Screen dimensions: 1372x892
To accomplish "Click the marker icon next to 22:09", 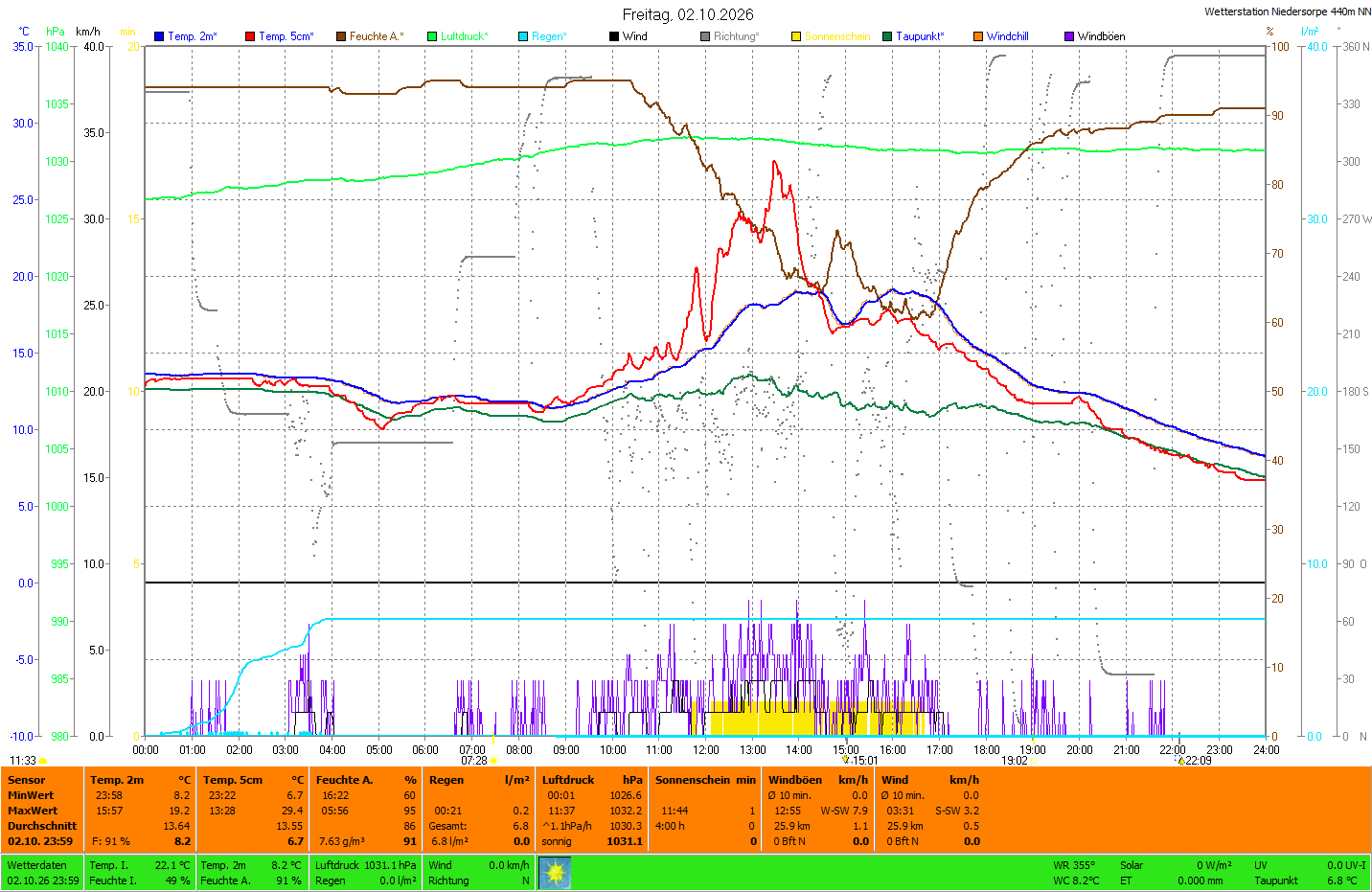I will (1180, 760).
